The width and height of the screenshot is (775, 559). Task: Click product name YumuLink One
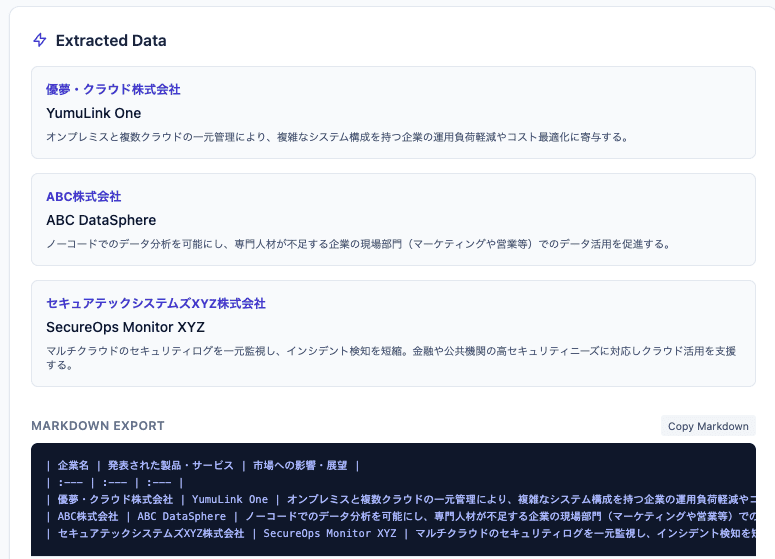coord(93,113)
